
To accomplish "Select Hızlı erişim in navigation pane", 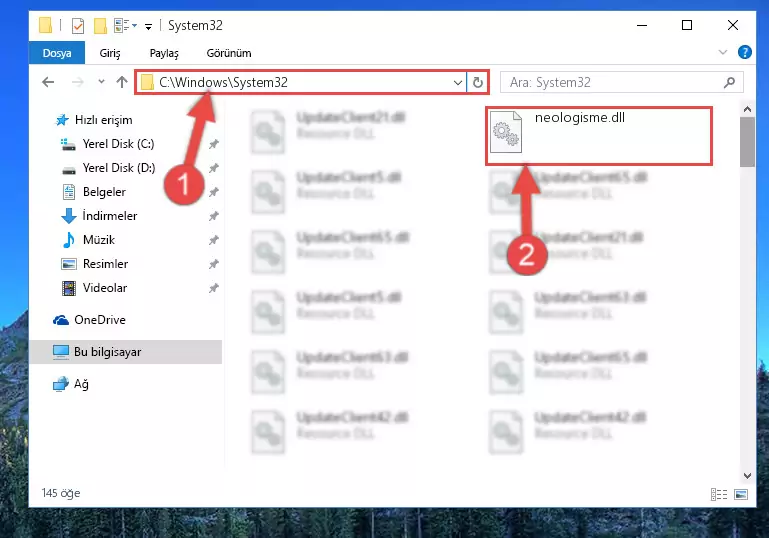I will click(103, 120).
